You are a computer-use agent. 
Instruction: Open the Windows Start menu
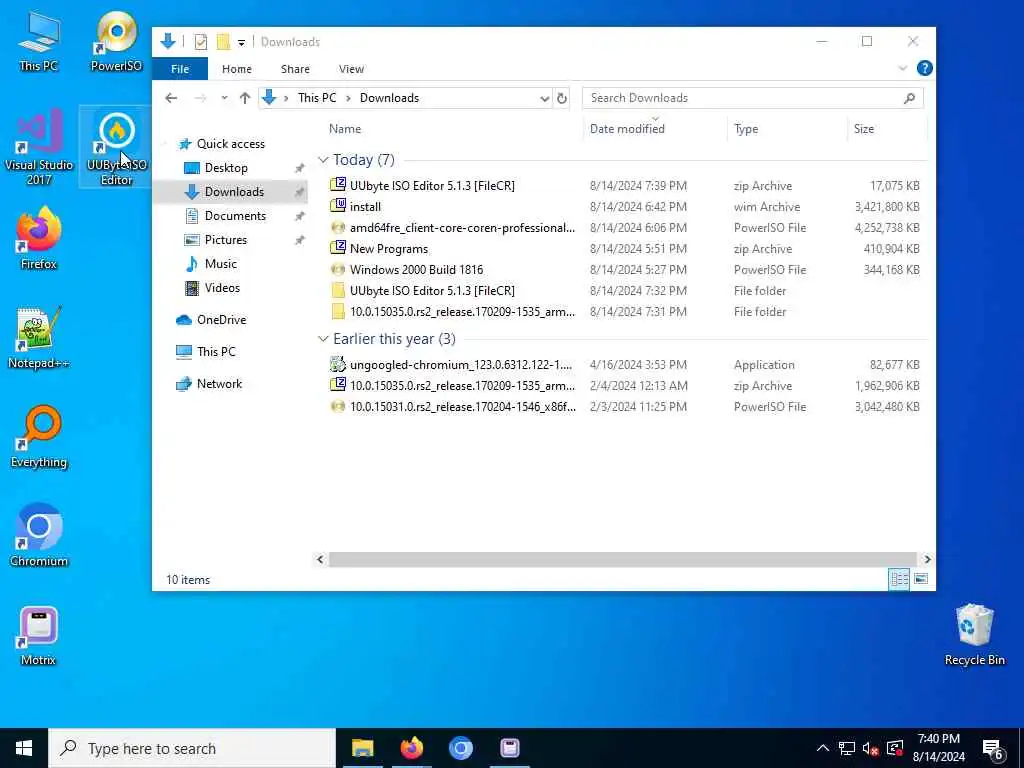24,748
